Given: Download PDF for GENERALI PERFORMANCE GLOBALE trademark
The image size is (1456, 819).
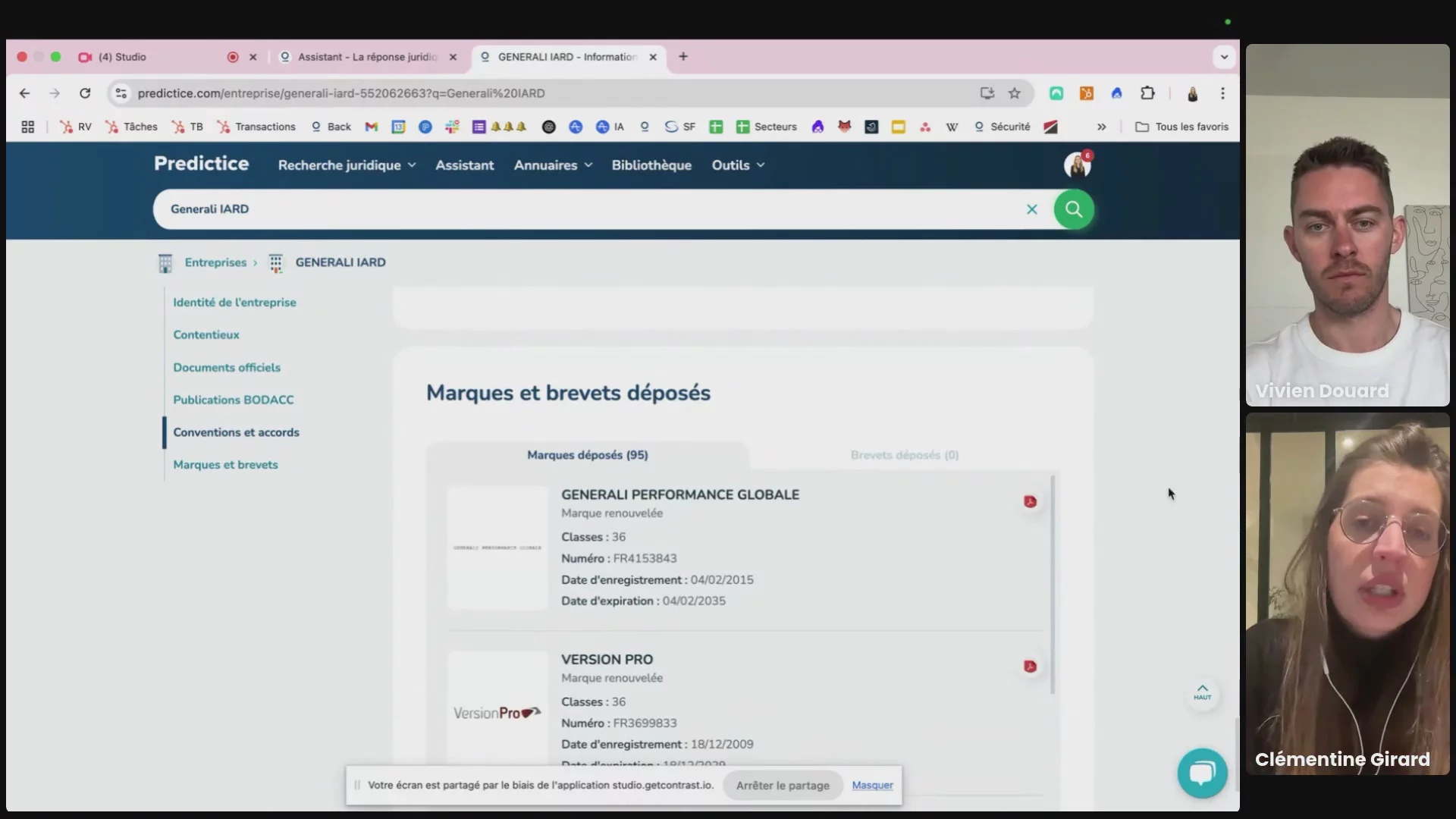Looking at the screenshot, I should click(x=1030, y=501).
